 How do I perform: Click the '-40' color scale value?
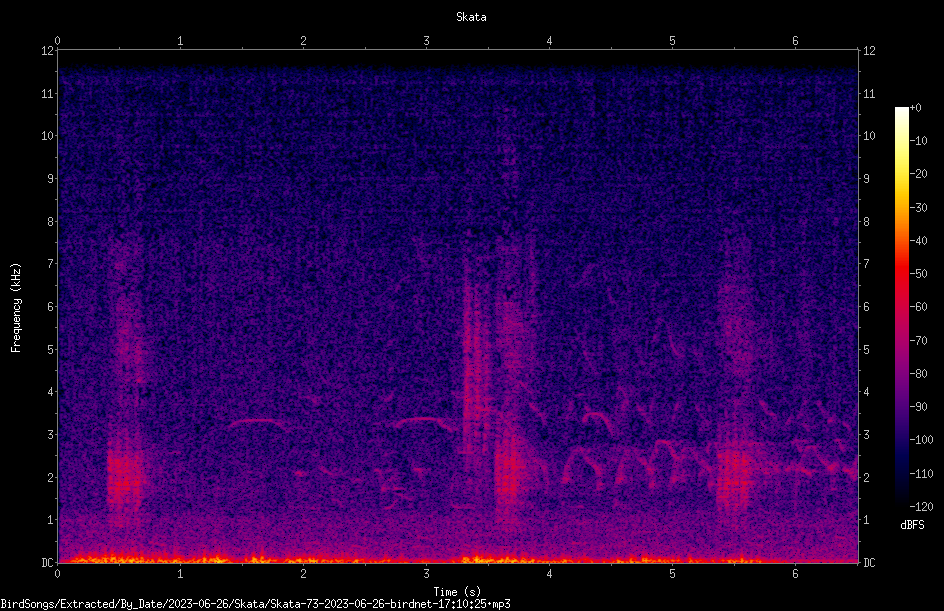tap(918, 241)
